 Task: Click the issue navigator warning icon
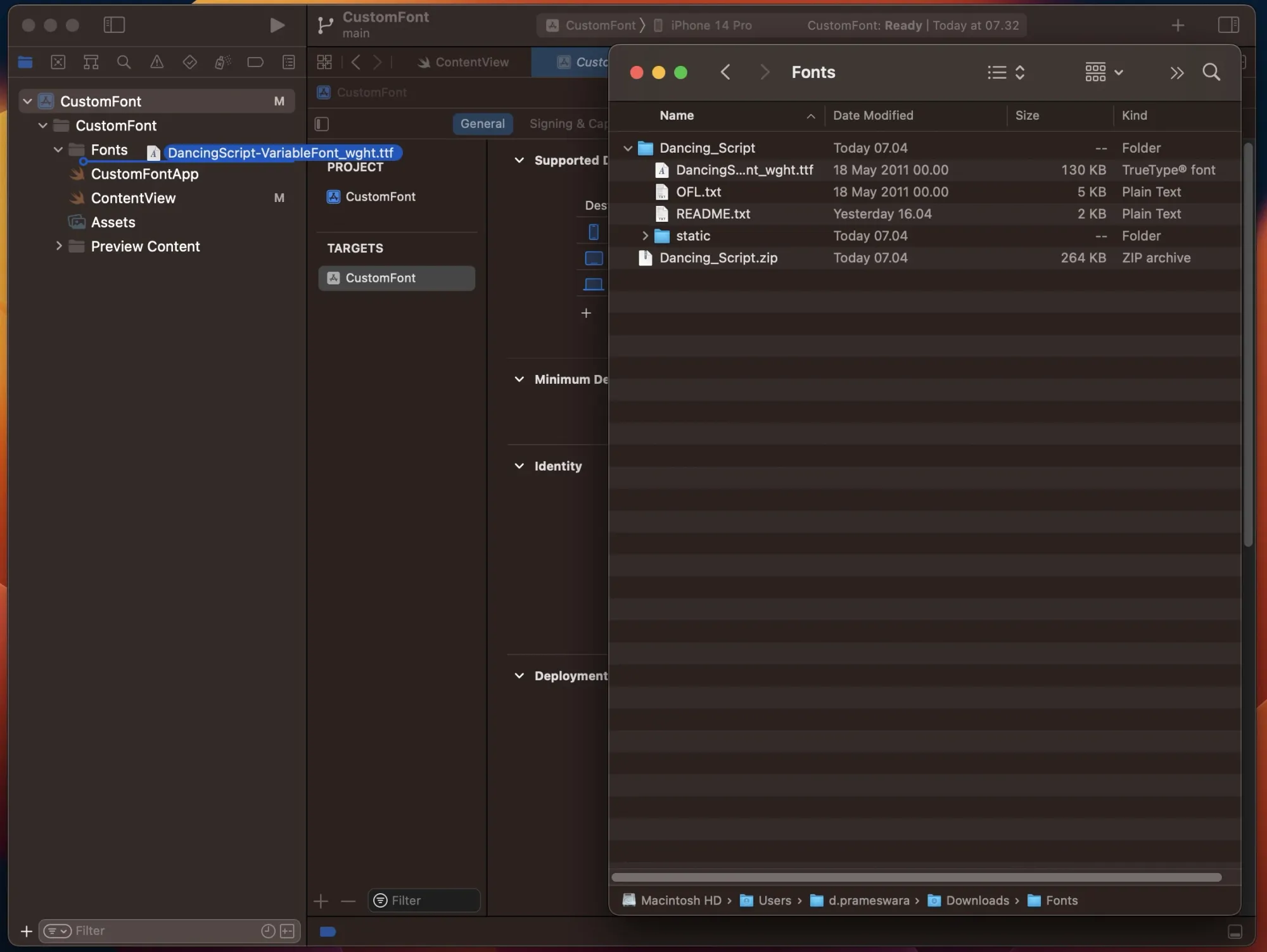coord(156,62)
